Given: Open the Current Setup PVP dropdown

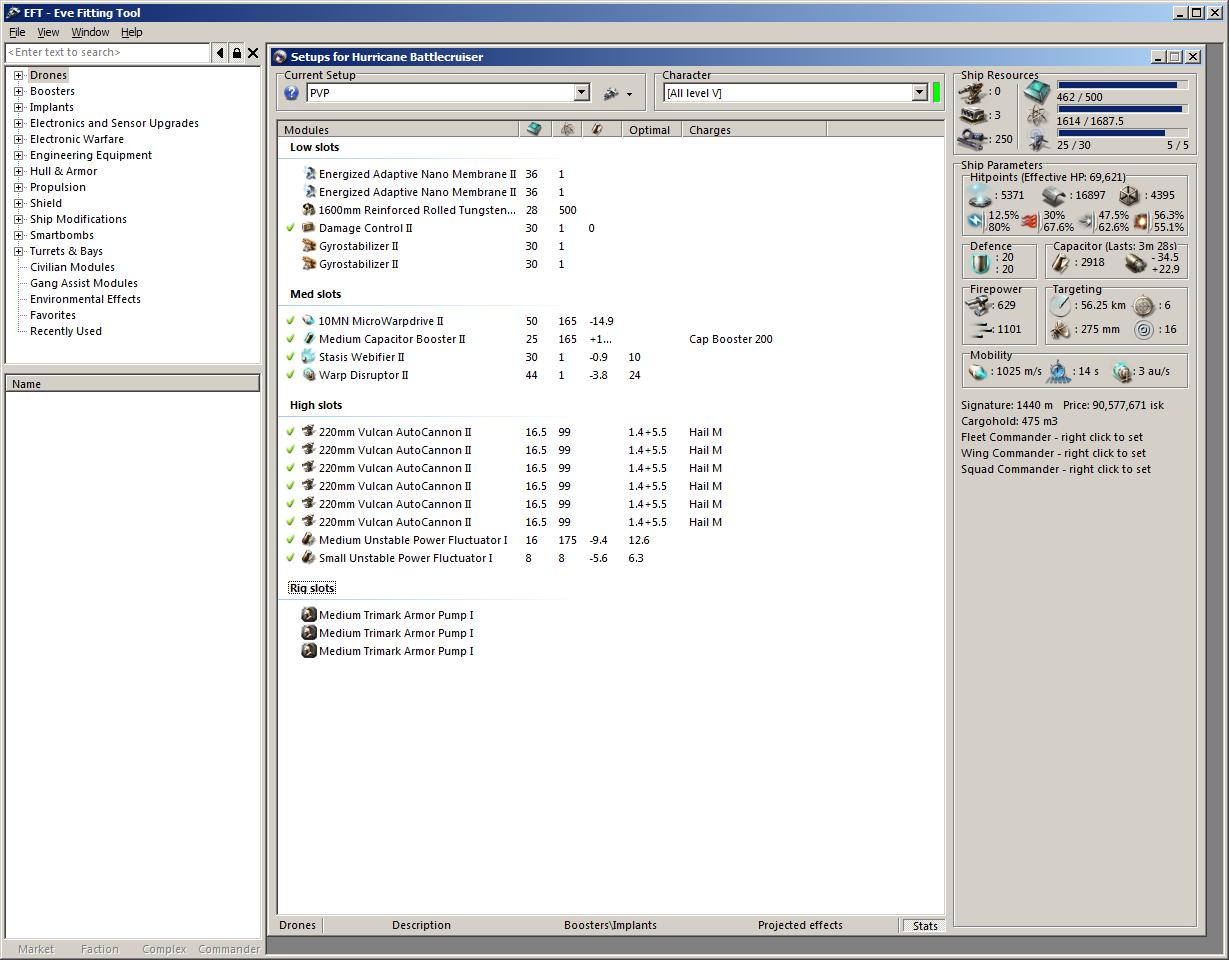Looking at the screenshot, I should pos(581,93).
